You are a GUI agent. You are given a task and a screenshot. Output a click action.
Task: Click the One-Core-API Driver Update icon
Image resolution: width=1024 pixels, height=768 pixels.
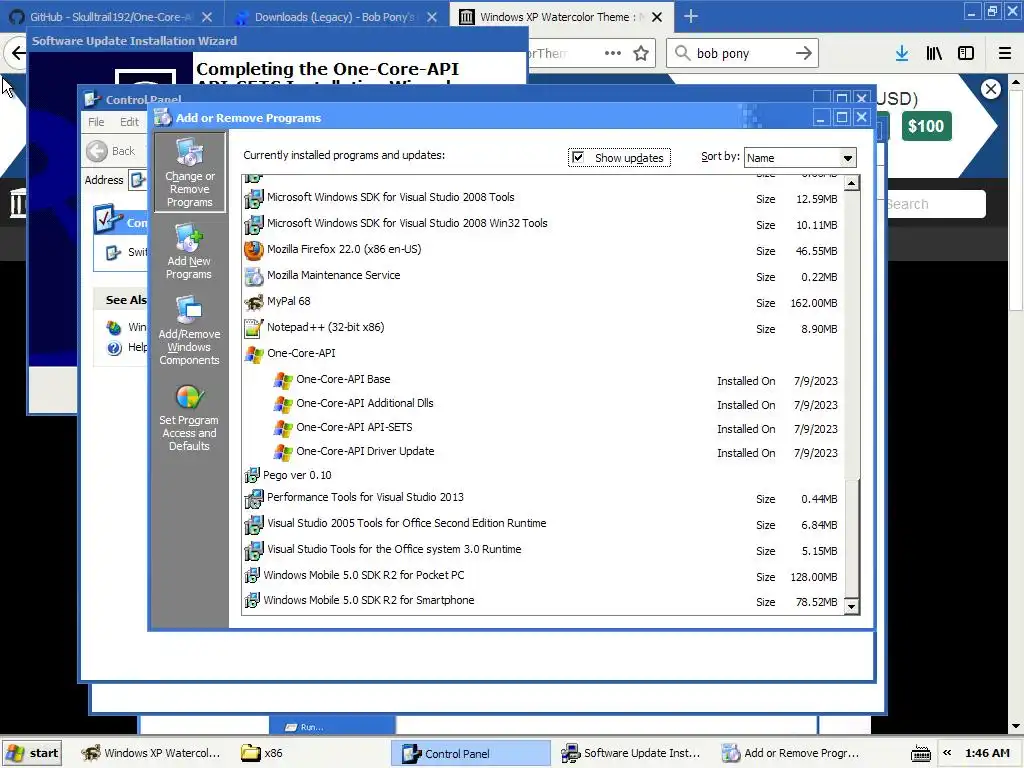(283, 452)
